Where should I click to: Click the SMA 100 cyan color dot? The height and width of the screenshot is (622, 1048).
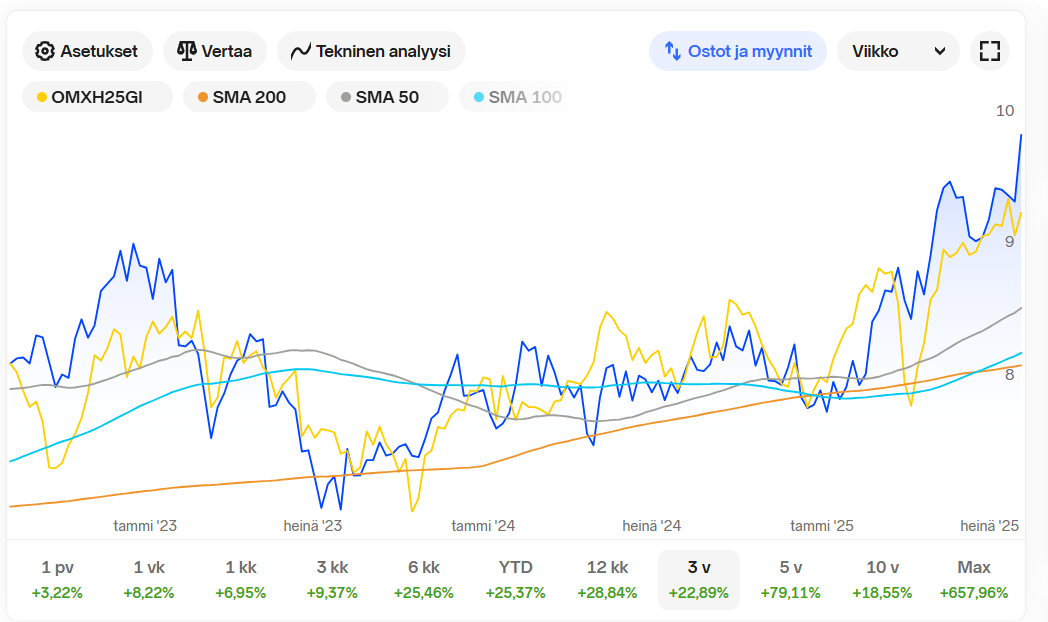click(478, 97)
